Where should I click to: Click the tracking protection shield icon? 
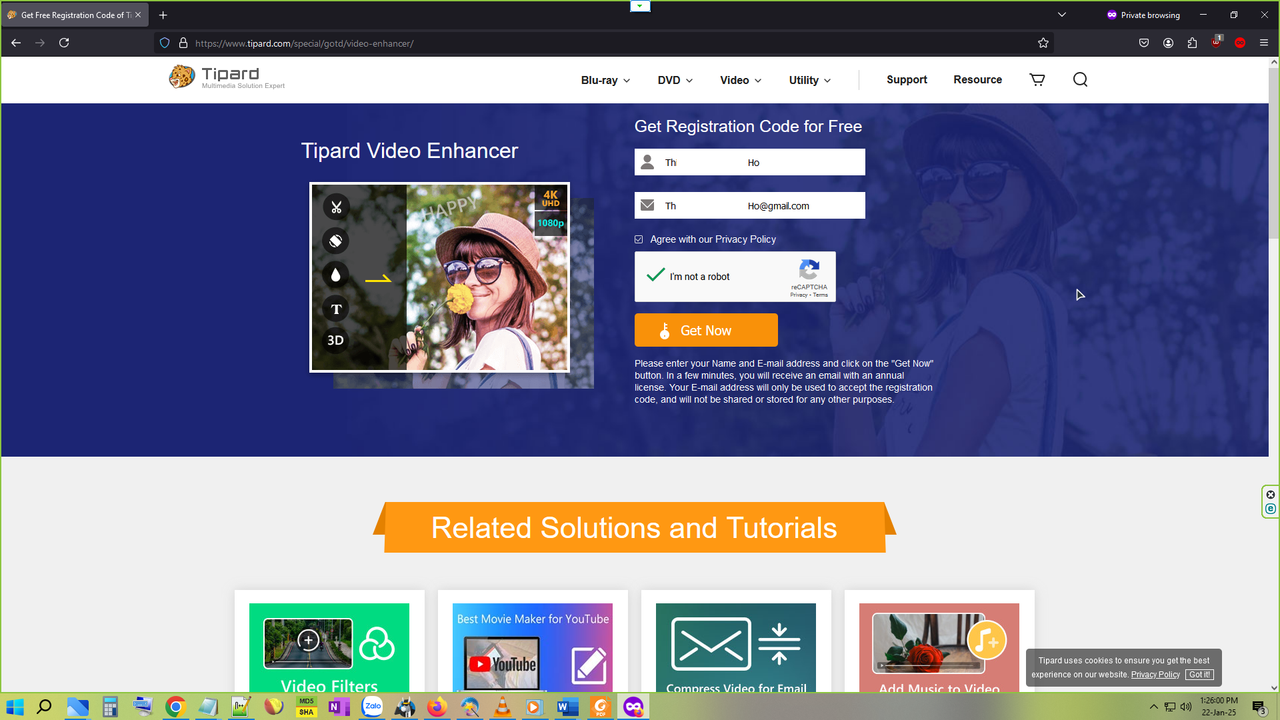[x=165, y=43]
